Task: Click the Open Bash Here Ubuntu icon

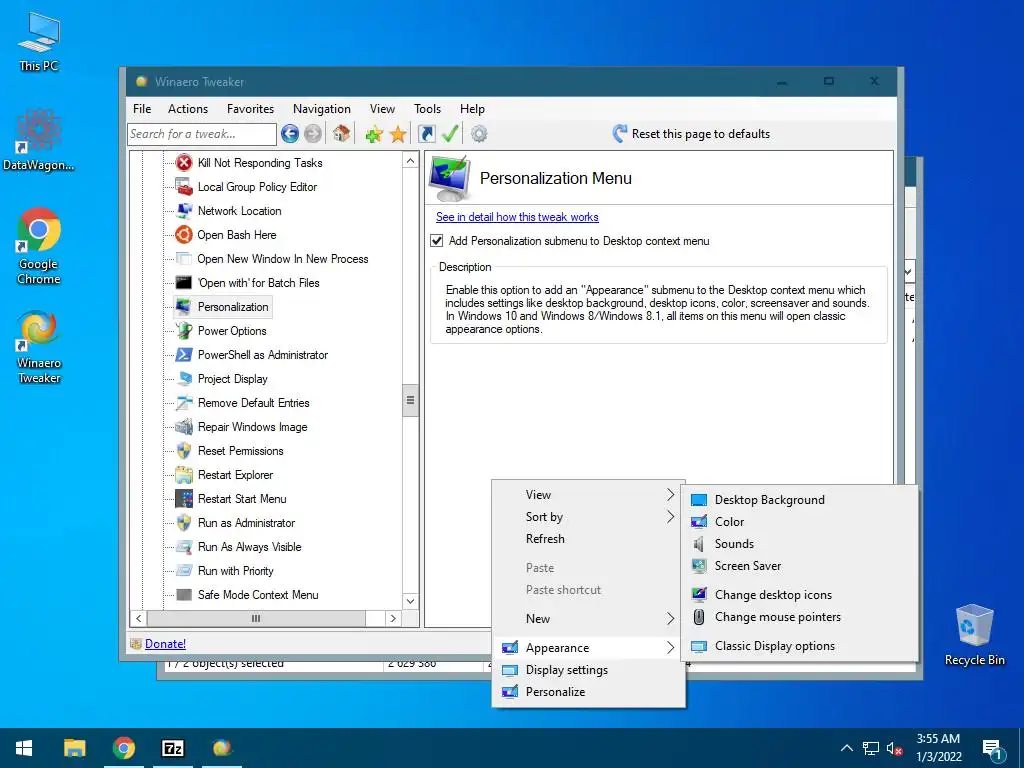Action: [x=184, y=234]
